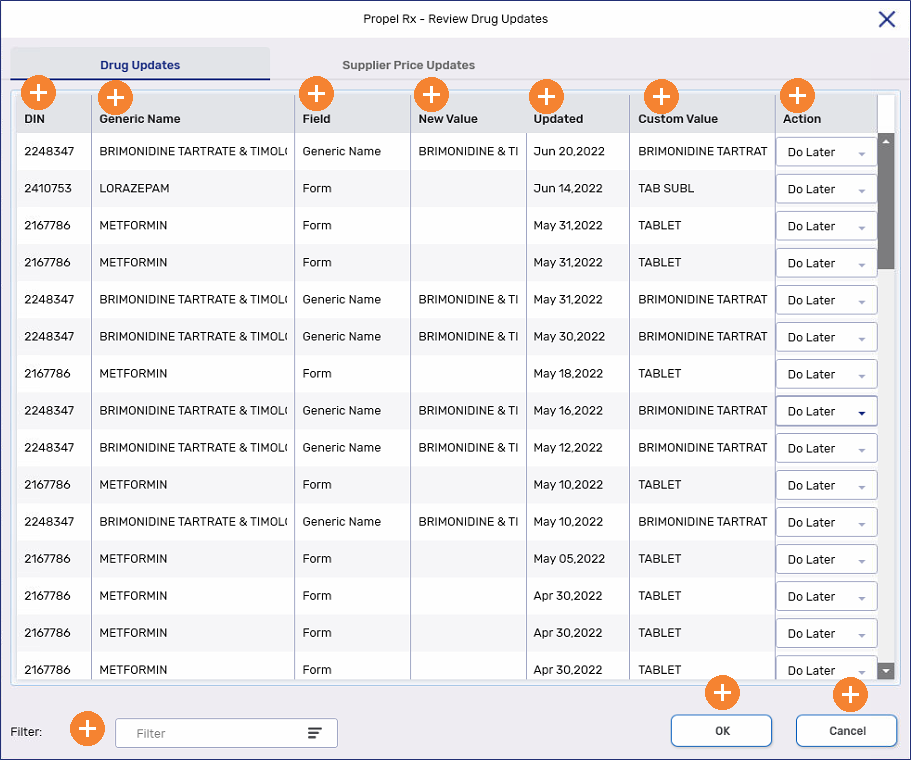Click the filter lines icon inside Filter box
This screenshot has height=760, width=911.
coord(315,733)
